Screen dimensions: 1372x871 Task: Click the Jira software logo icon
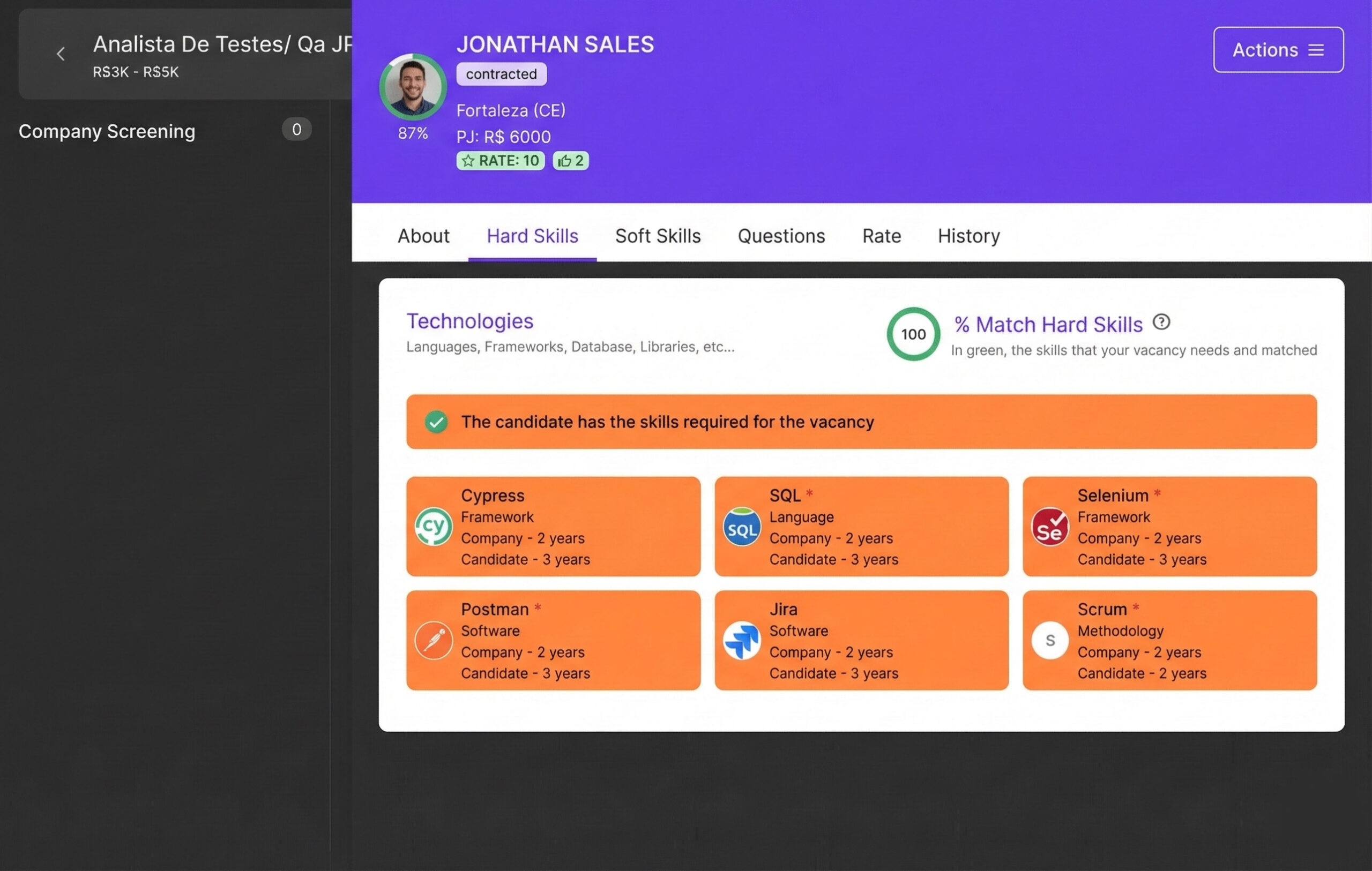point(741,640)
